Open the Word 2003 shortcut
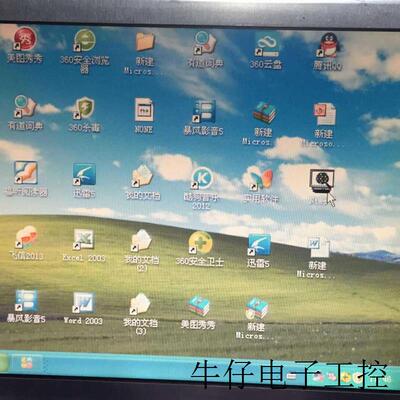The image size is (400, 400). click(x=83, y=303)
